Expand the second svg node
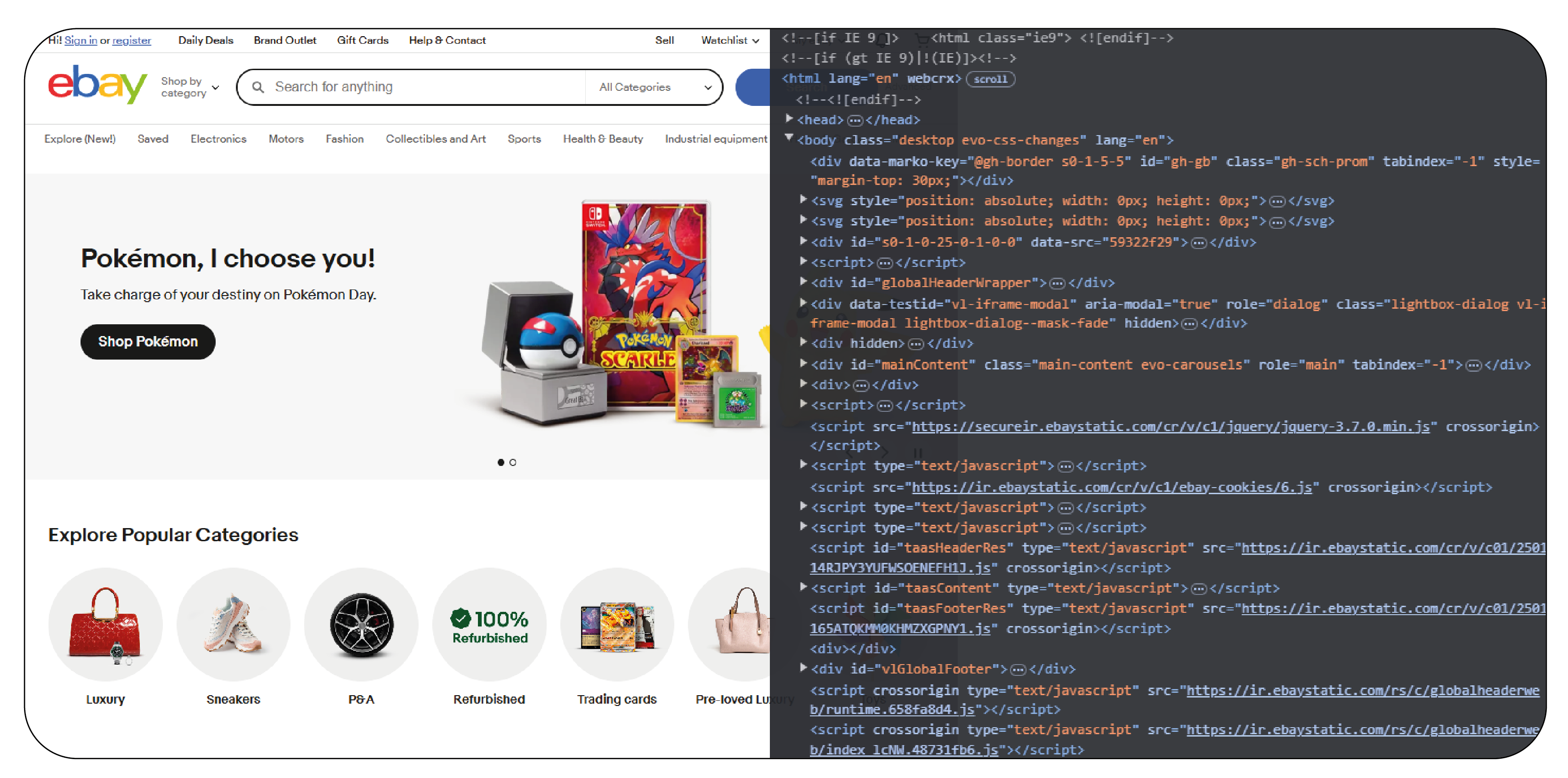The height and width of the screenshot is (778, 1568). 803,220
